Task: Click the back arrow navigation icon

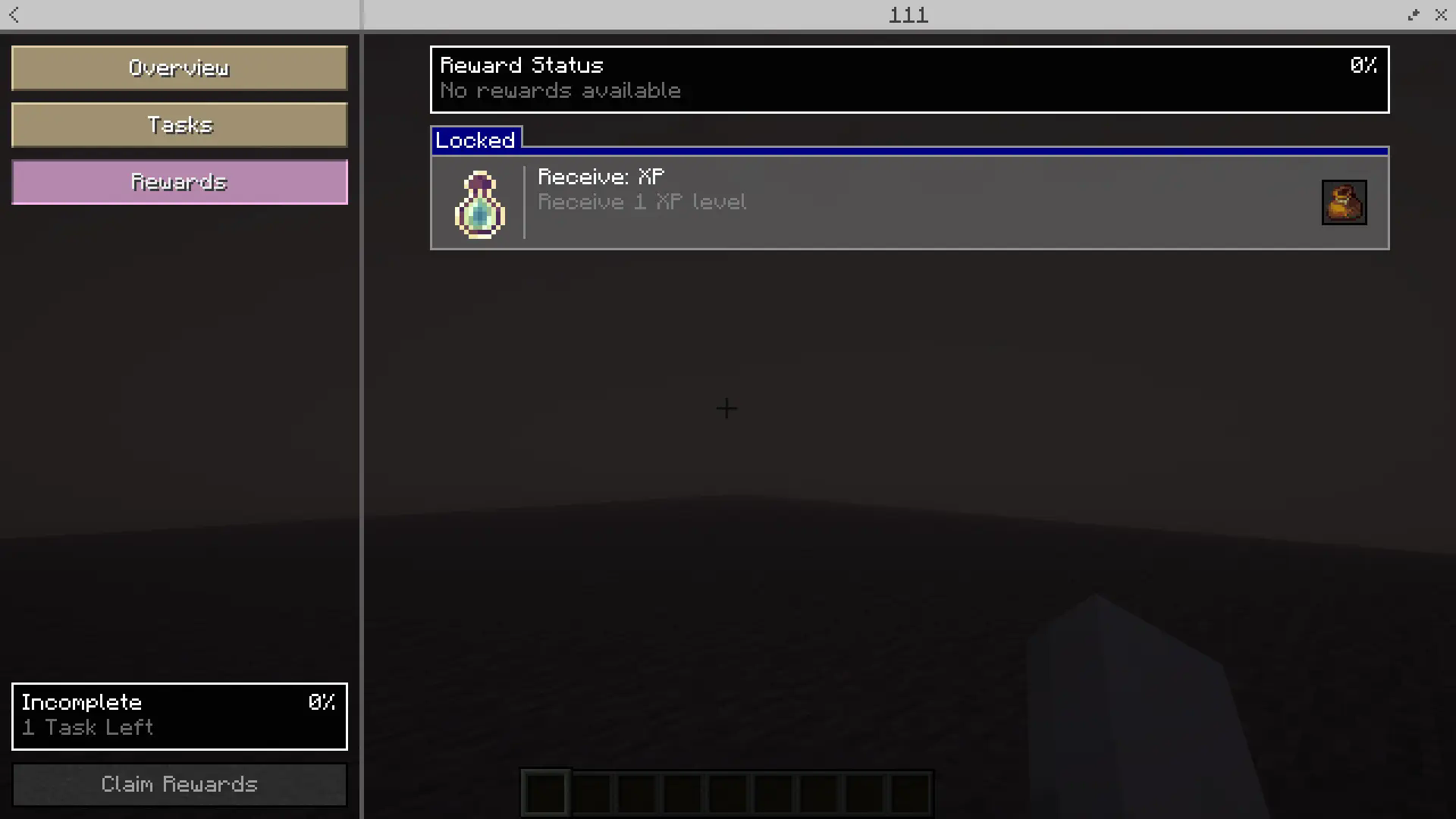Action: pos(14,14)
